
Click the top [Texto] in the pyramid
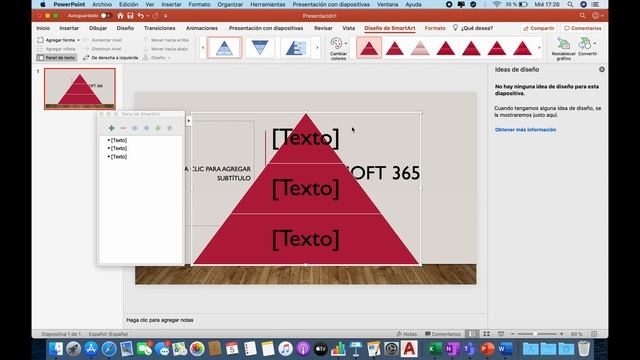306,138
